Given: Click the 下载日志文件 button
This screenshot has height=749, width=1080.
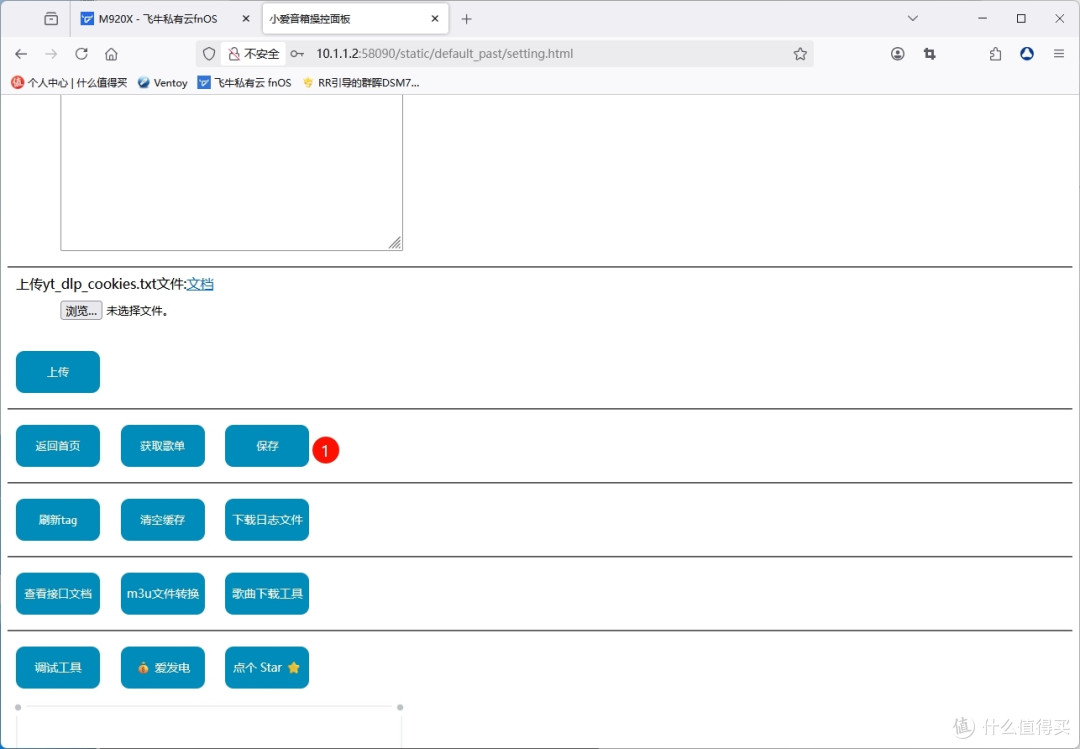Looking at the screenshot, I should click(x=267, y=520).
